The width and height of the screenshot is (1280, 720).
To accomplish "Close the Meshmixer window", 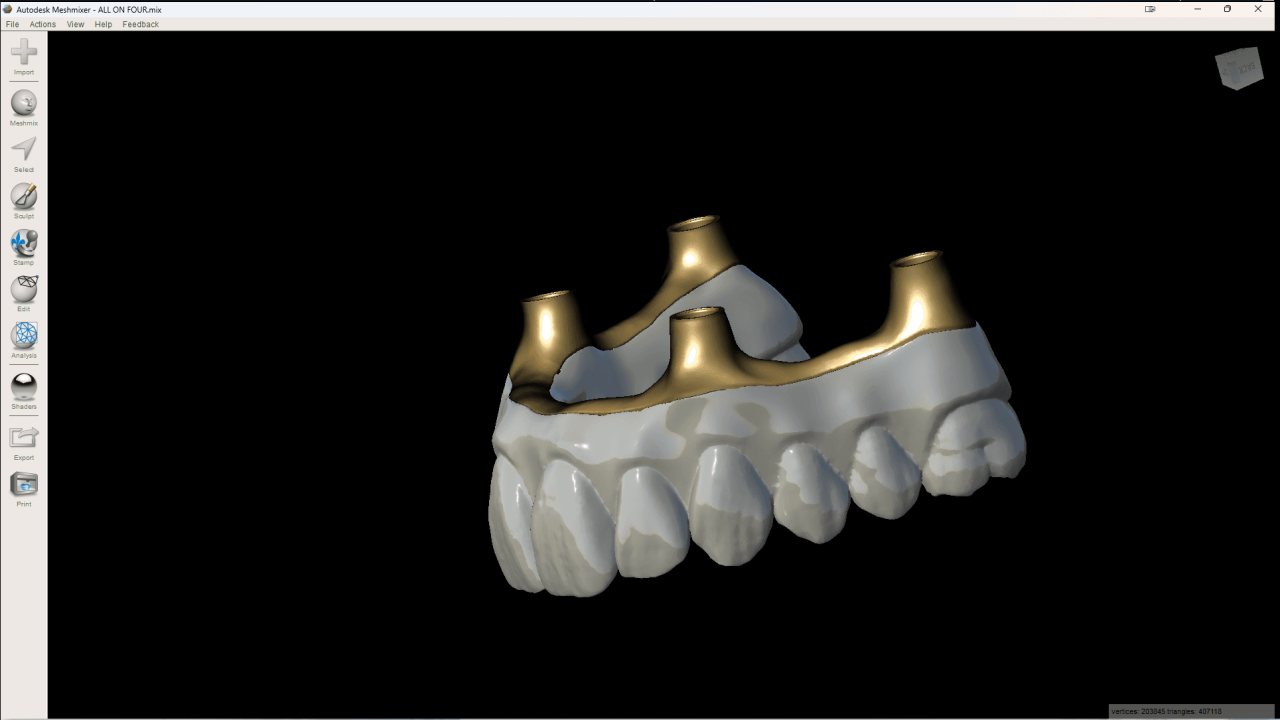I will 1258,9.
